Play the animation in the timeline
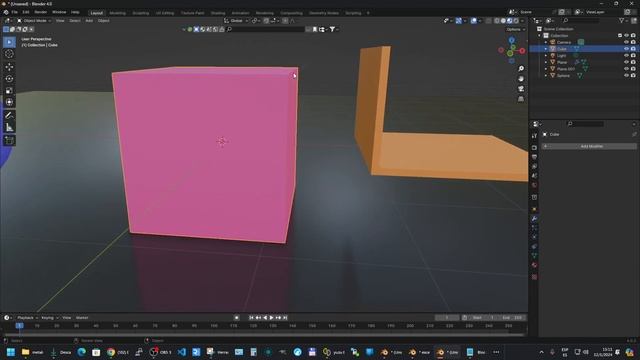The image size is (640, 360). 271,318
